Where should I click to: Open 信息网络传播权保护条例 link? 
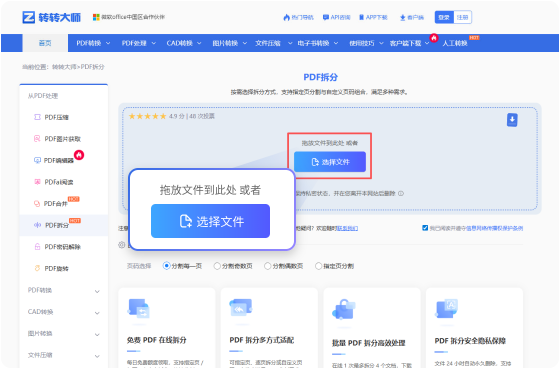pos(495,228)
